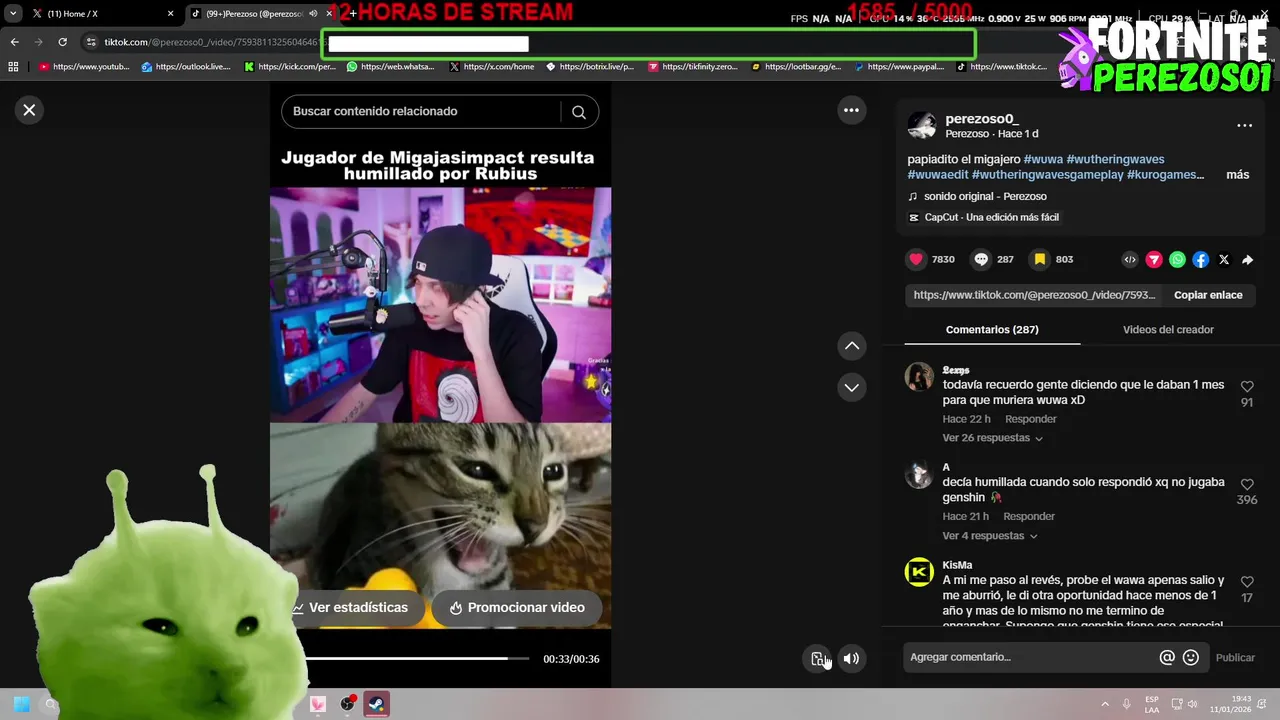The image size is (1280, 720).
Task: Open the kick.com bookmark
Action: [x=290, y=67]
